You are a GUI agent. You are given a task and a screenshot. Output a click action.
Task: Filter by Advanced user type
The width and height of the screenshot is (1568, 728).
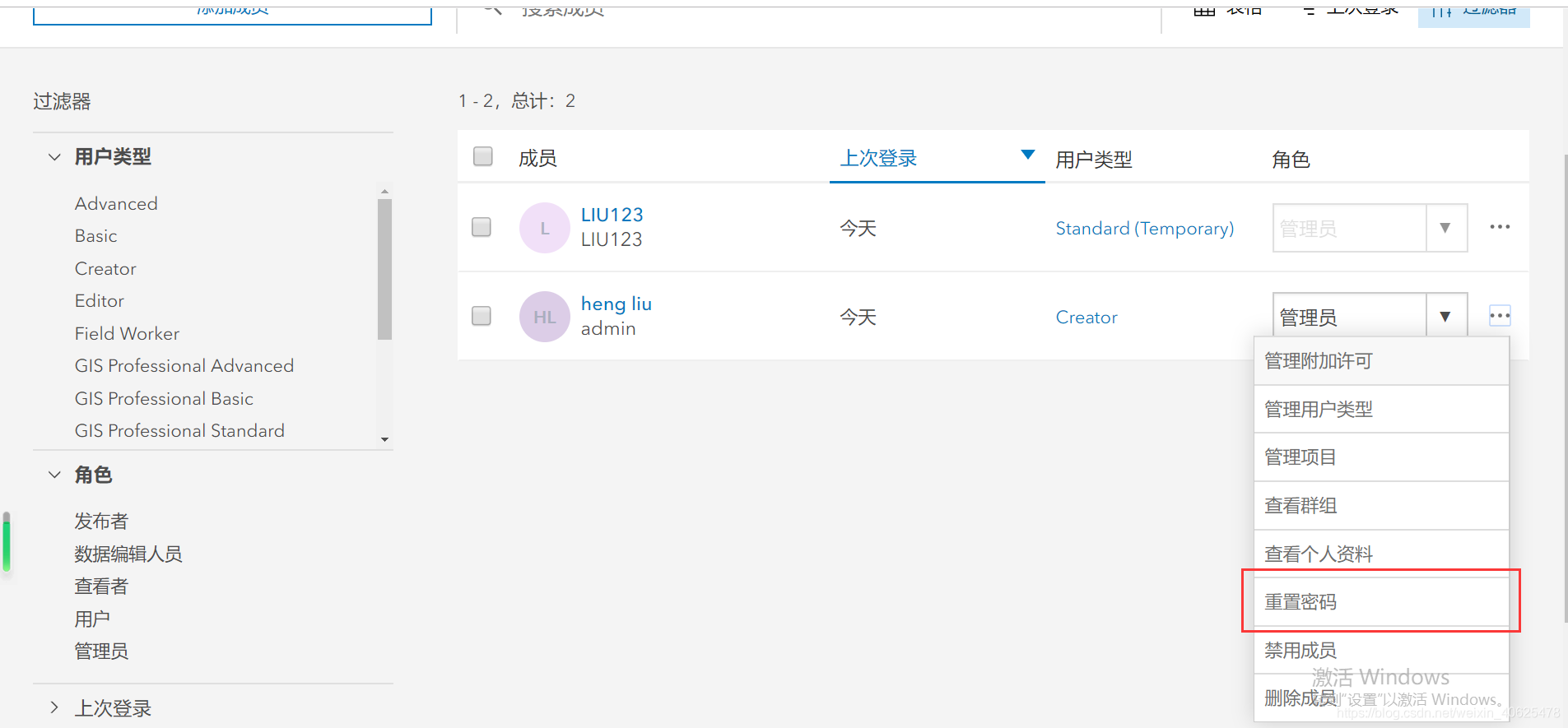click(116, 203)
